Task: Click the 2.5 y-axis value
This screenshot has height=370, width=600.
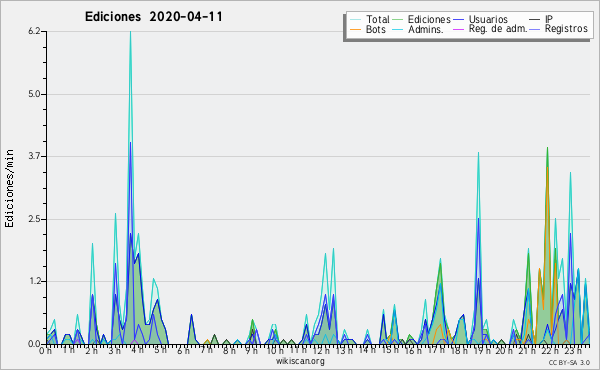Action: pos(34,219)
